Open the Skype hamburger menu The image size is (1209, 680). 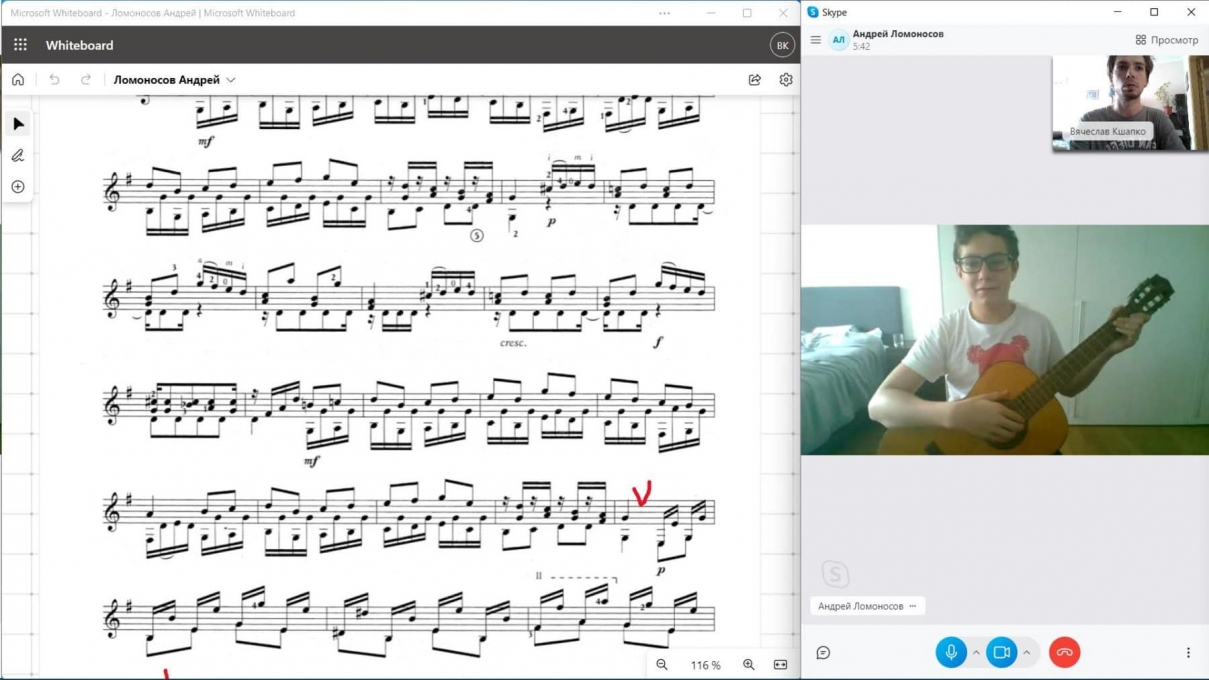click(815, 40)
